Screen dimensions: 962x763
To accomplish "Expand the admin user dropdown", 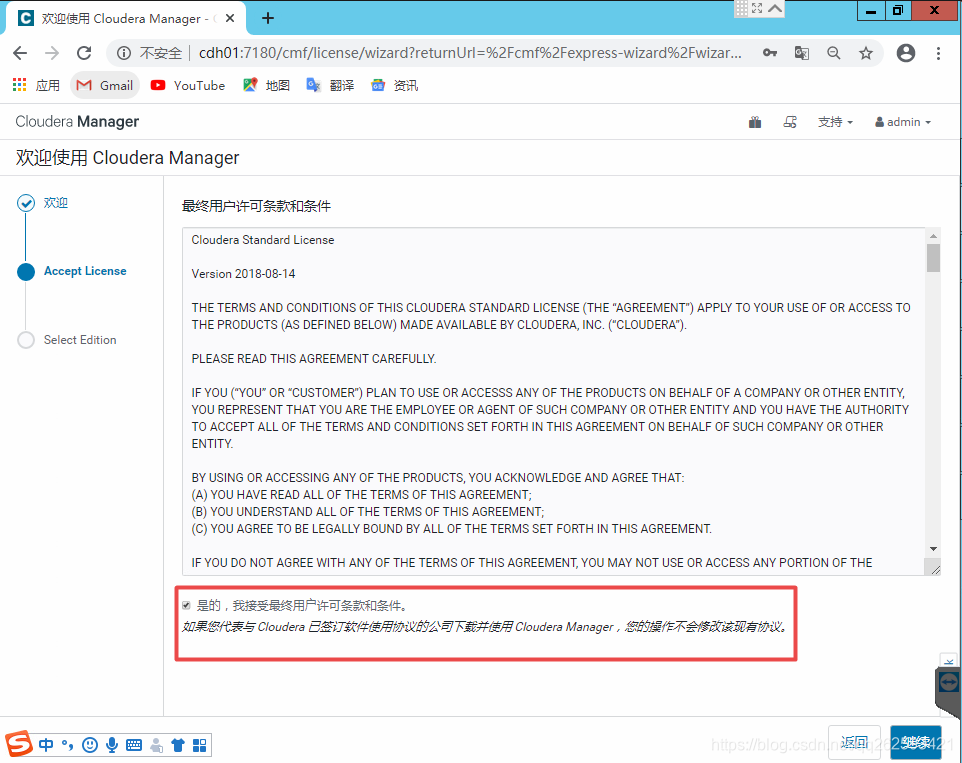I will tap(903, 122).
